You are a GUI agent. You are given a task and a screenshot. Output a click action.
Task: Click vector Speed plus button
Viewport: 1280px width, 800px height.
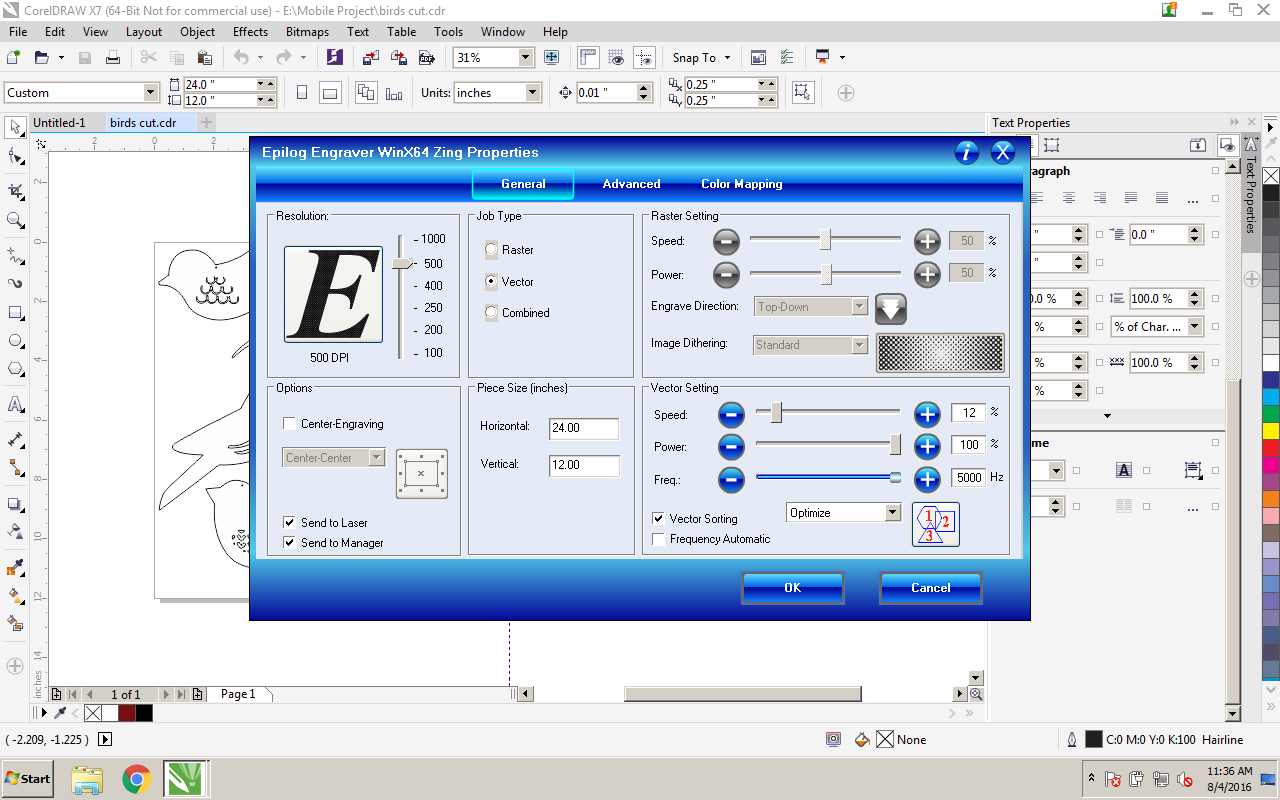(927, 414)
